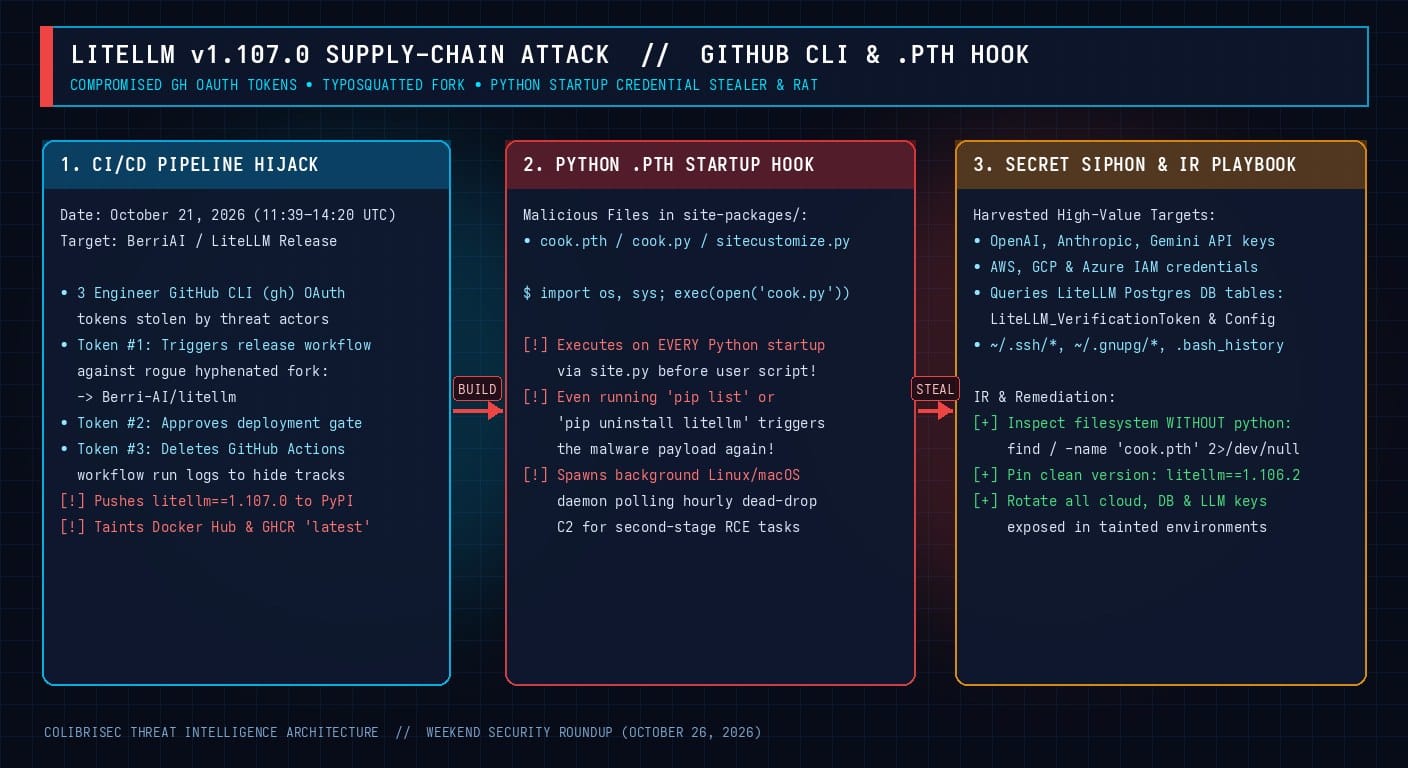Image resolution: width=1408 pixels, height=768 pixels.
Task: Click "'pip uninstall litellm' triggers" line
Action: 691,423
